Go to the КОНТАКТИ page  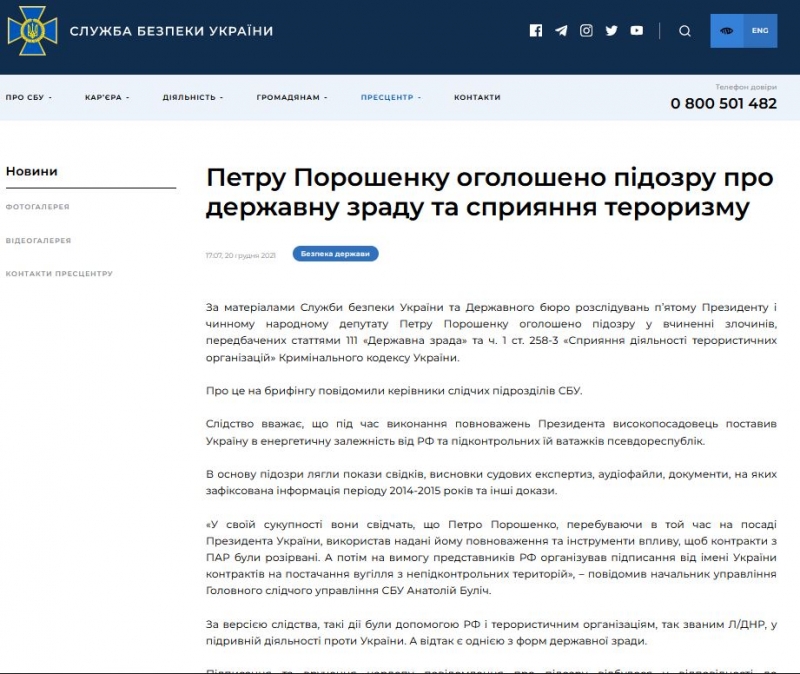click(x=477, y=98)
